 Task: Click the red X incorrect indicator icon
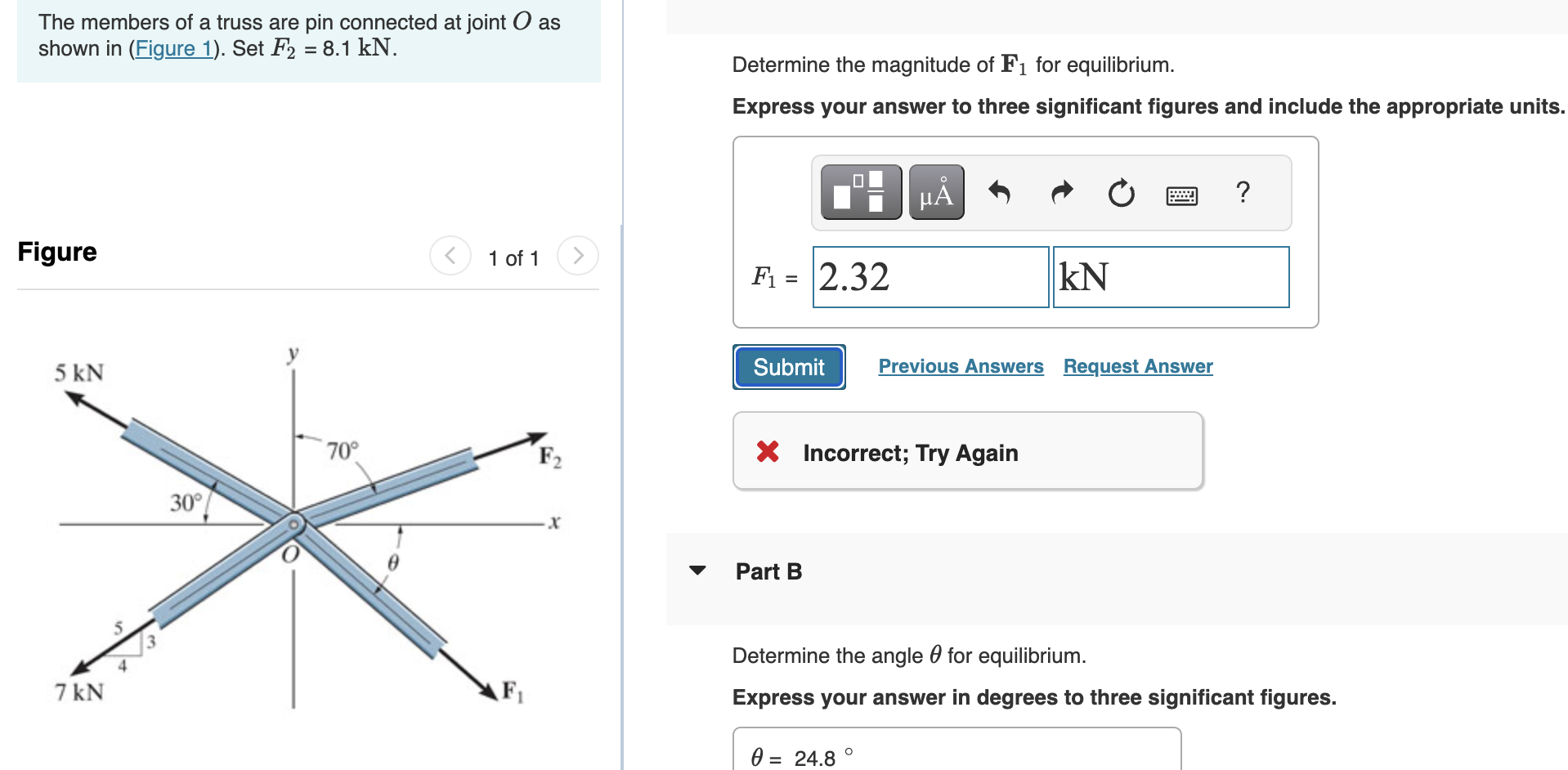[x=766, y=452]
